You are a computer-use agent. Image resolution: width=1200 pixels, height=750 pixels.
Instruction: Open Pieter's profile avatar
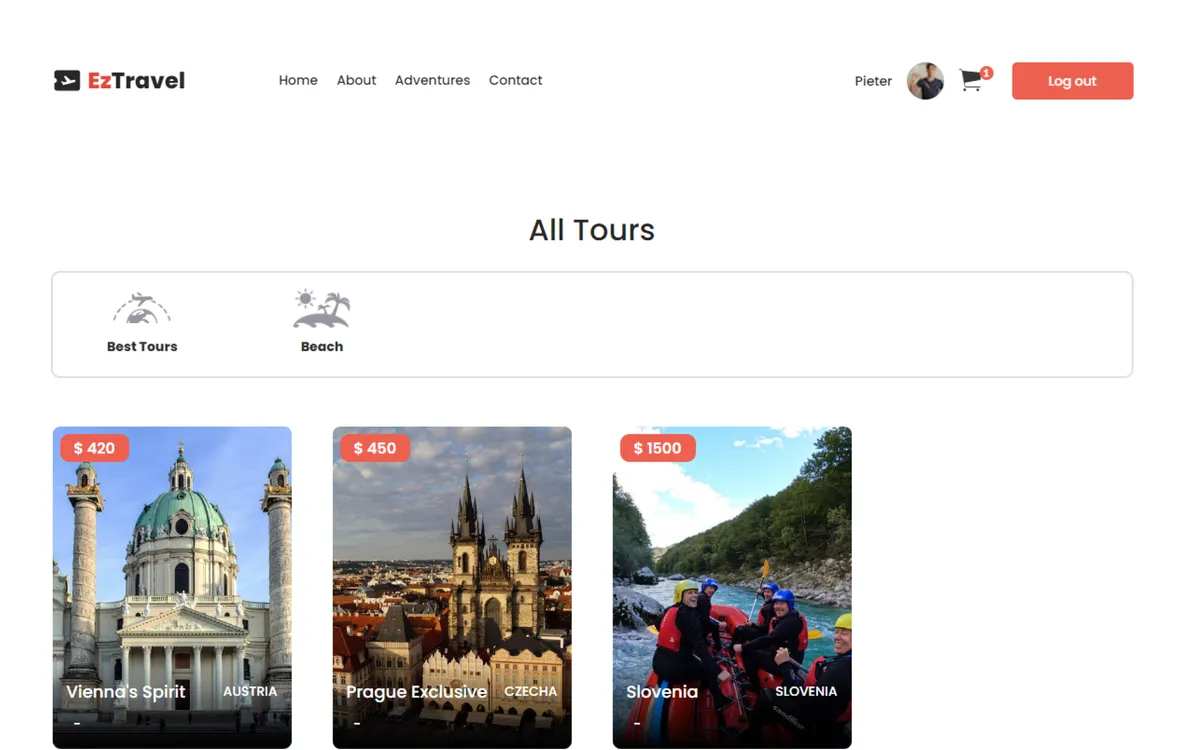click(x=925, y=81)
